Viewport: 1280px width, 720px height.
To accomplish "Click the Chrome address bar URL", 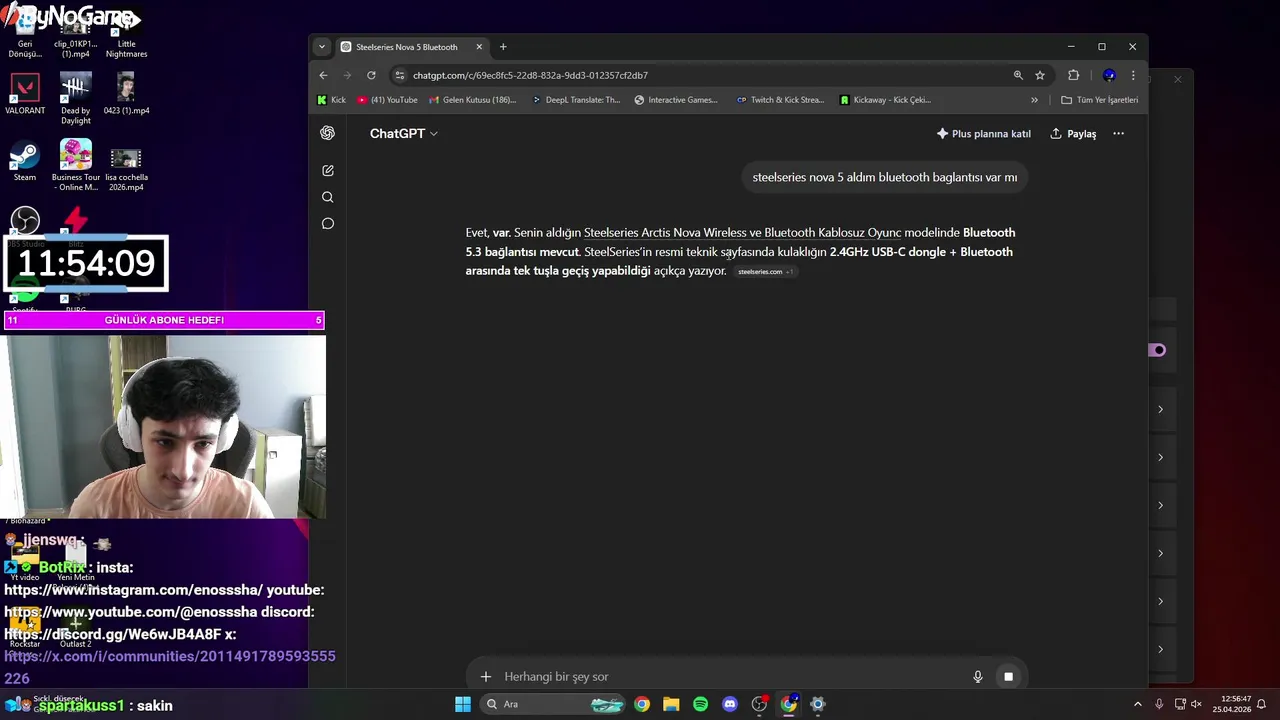I will 530,75.
